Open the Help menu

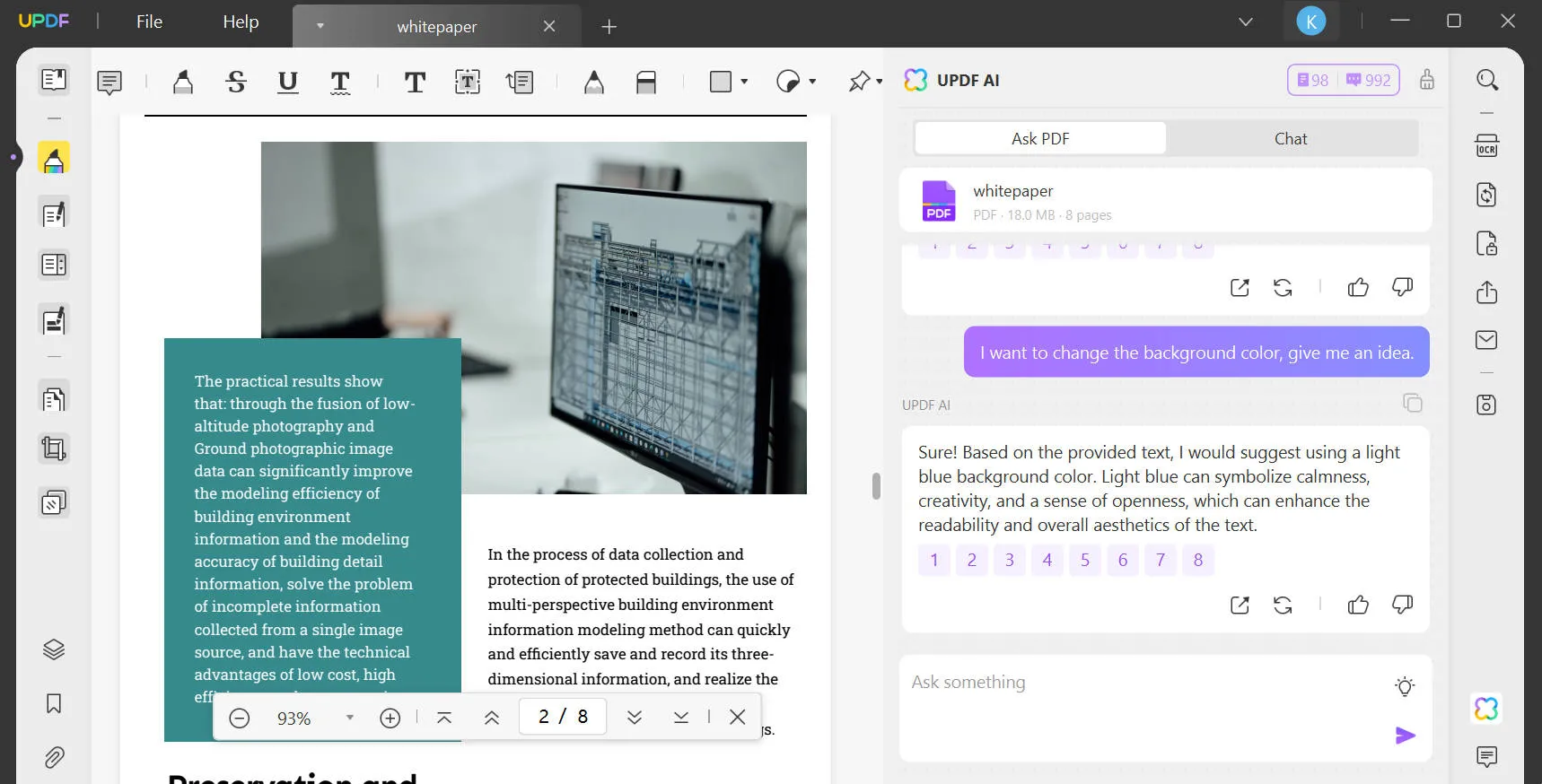pyautogui.click(x=241, y=22)
